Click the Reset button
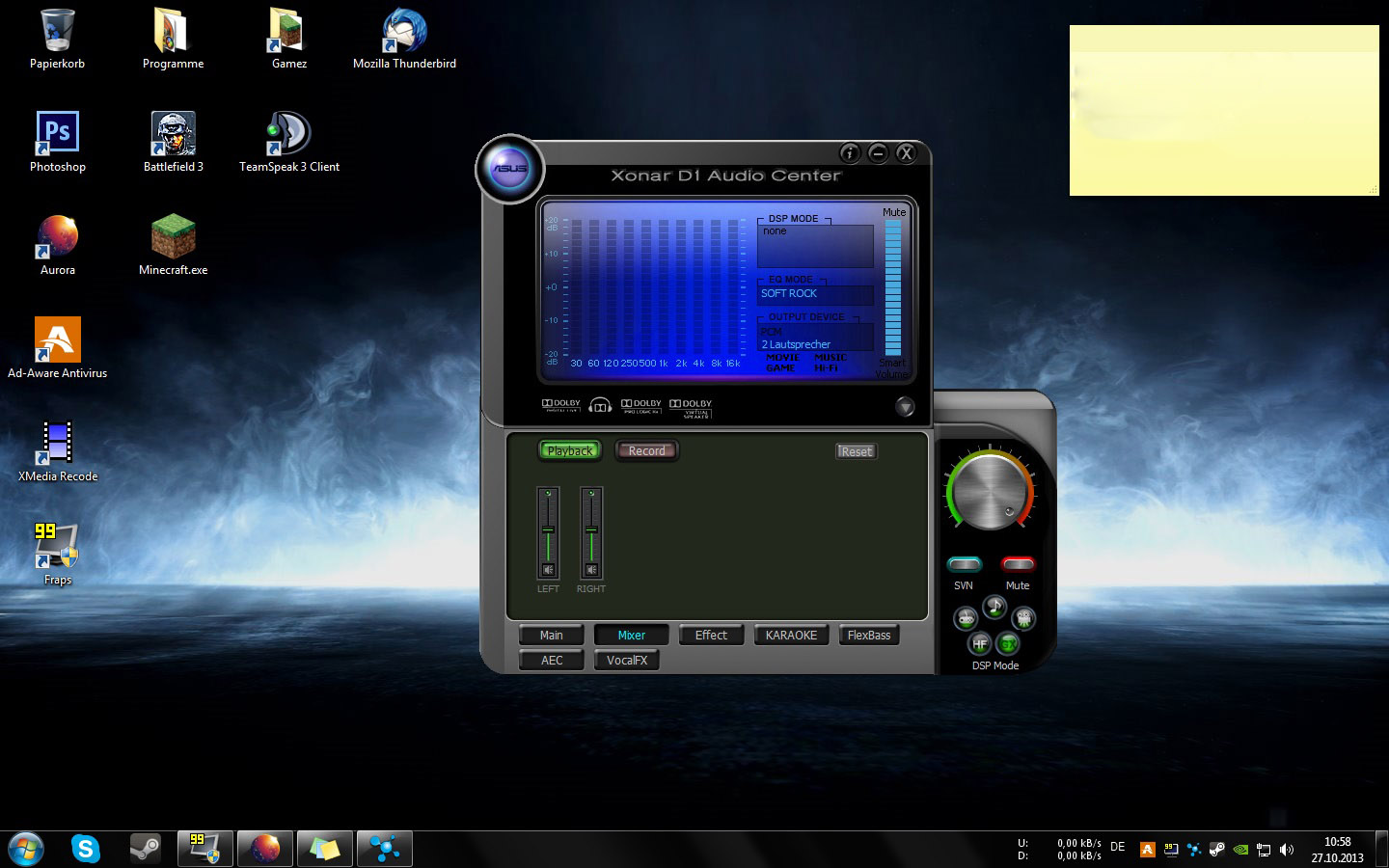This screenshot has width=1389, height=868. pyautogui.click(x=856, y=451)
